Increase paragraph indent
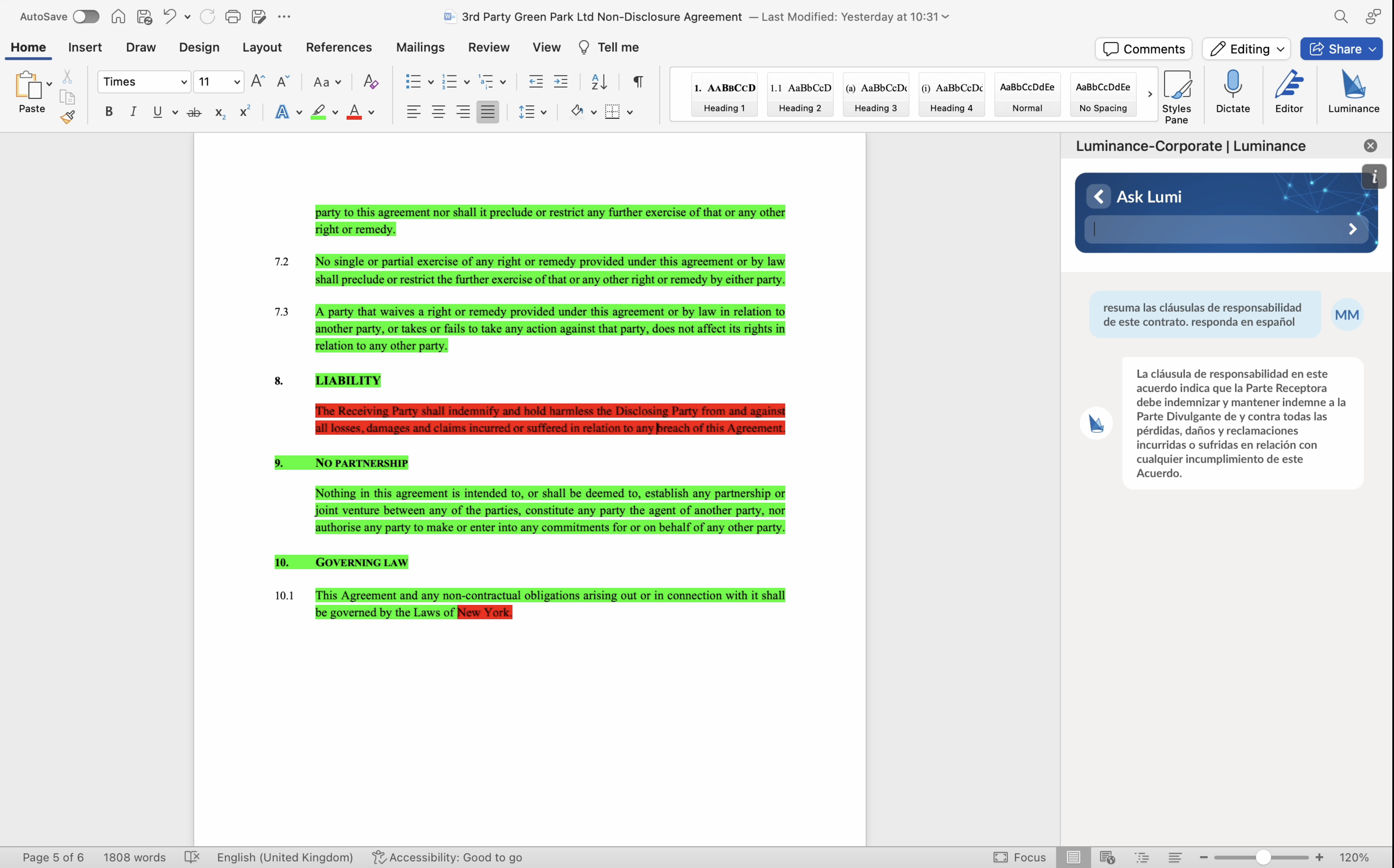Screen dimensions: 1394x868 (x=560, y=82)
